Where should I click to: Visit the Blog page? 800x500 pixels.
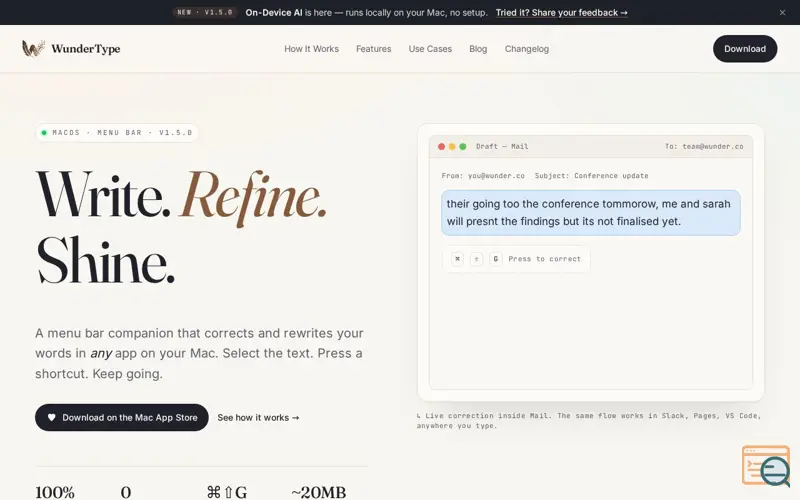point(478,49)
